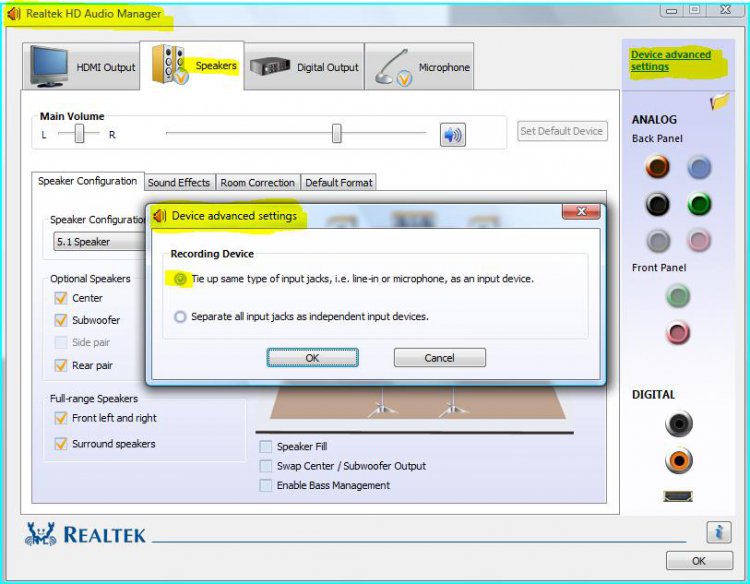
Task: Cancel the Device advanced settings dialog
Action: tap(440, 358)
